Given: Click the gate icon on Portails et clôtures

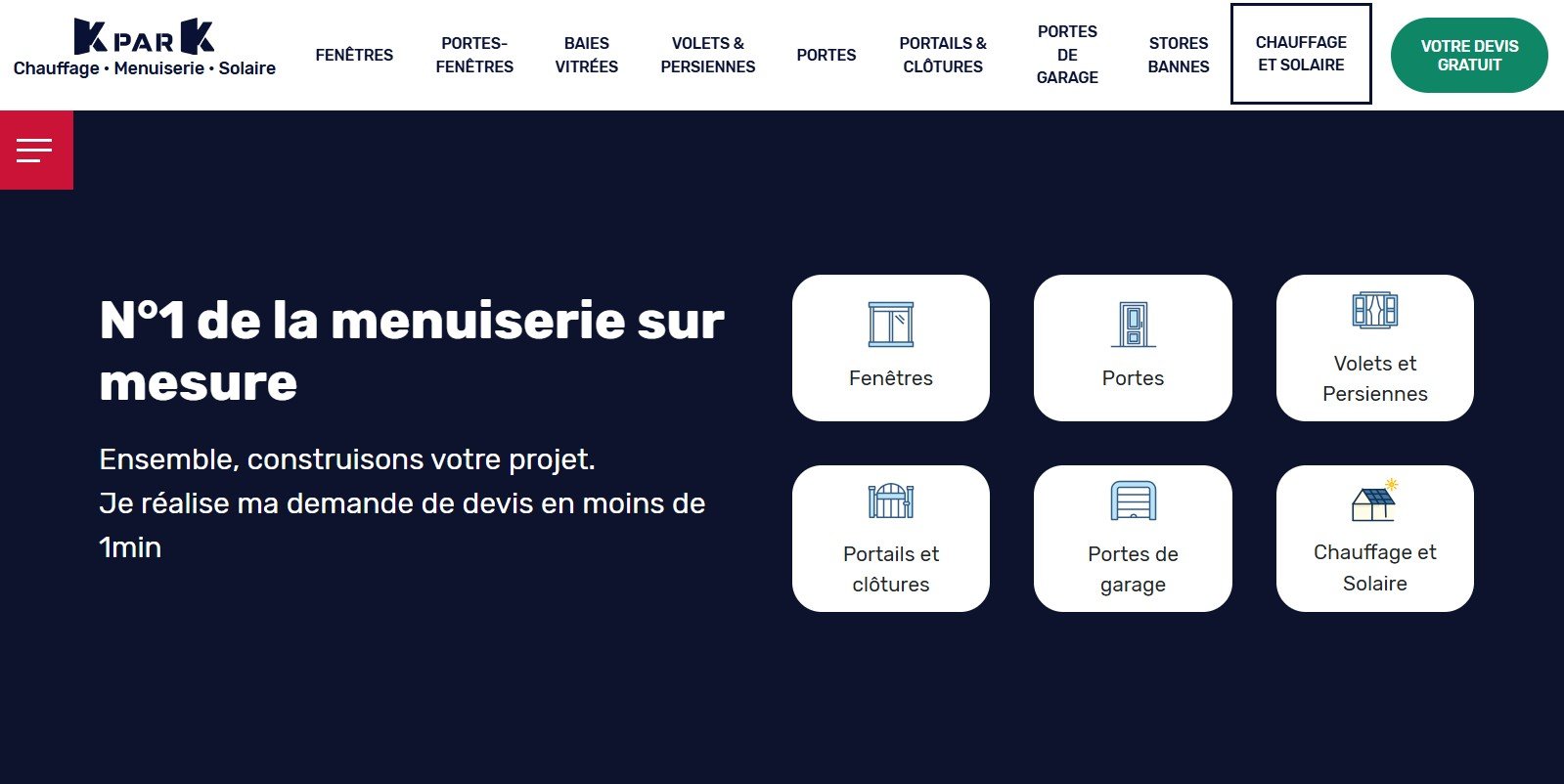Looking at the screenshot, I should click(x=890, y=501).
